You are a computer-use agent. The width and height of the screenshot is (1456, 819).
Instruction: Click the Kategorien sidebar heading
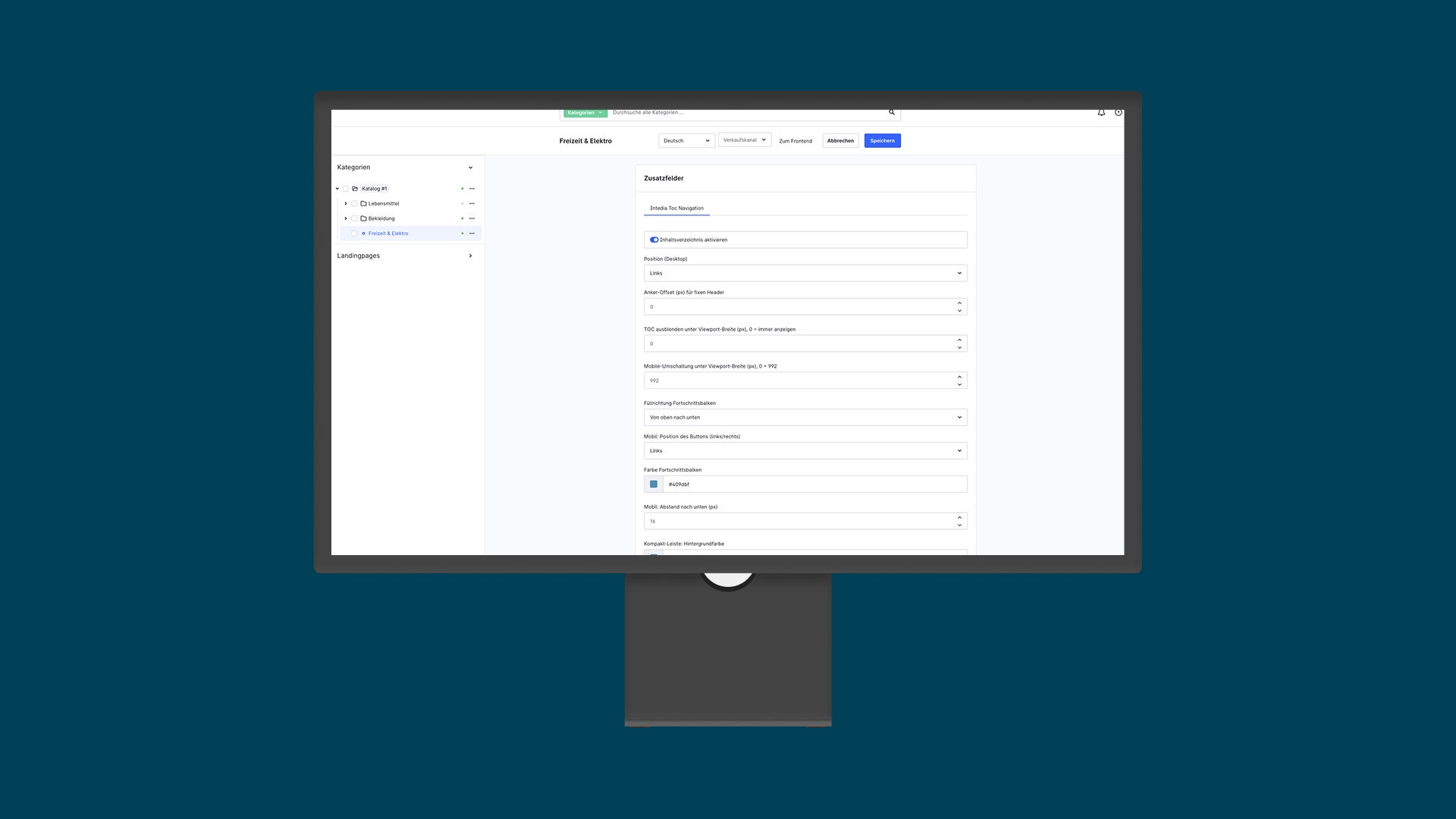[353, 167]
